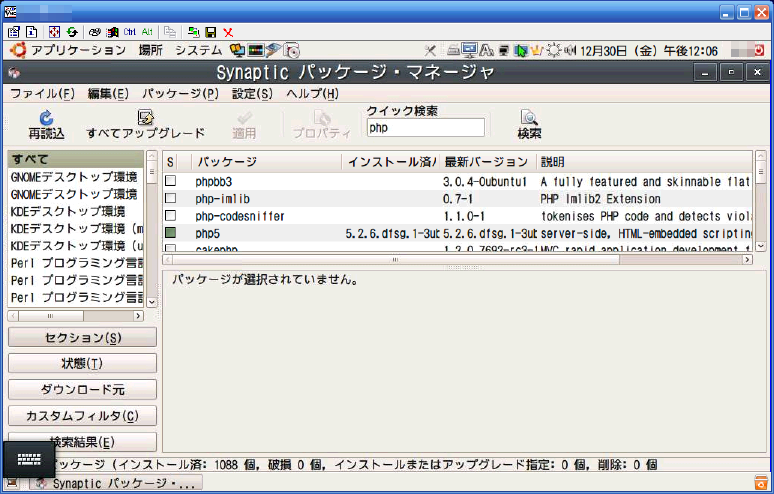Save connection info floppy disk icon
774x494 pixels.
(211, 32)
